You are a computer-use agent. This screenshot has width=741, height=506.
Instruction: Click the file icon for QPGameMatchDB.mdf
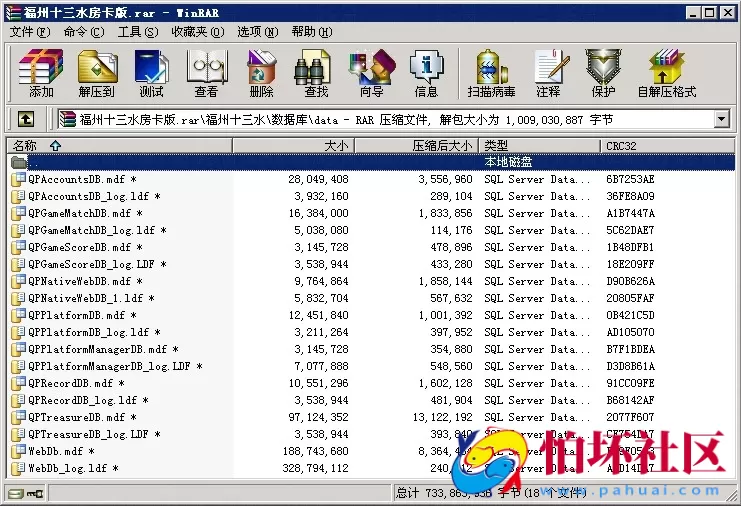click(x=18, y=213)
